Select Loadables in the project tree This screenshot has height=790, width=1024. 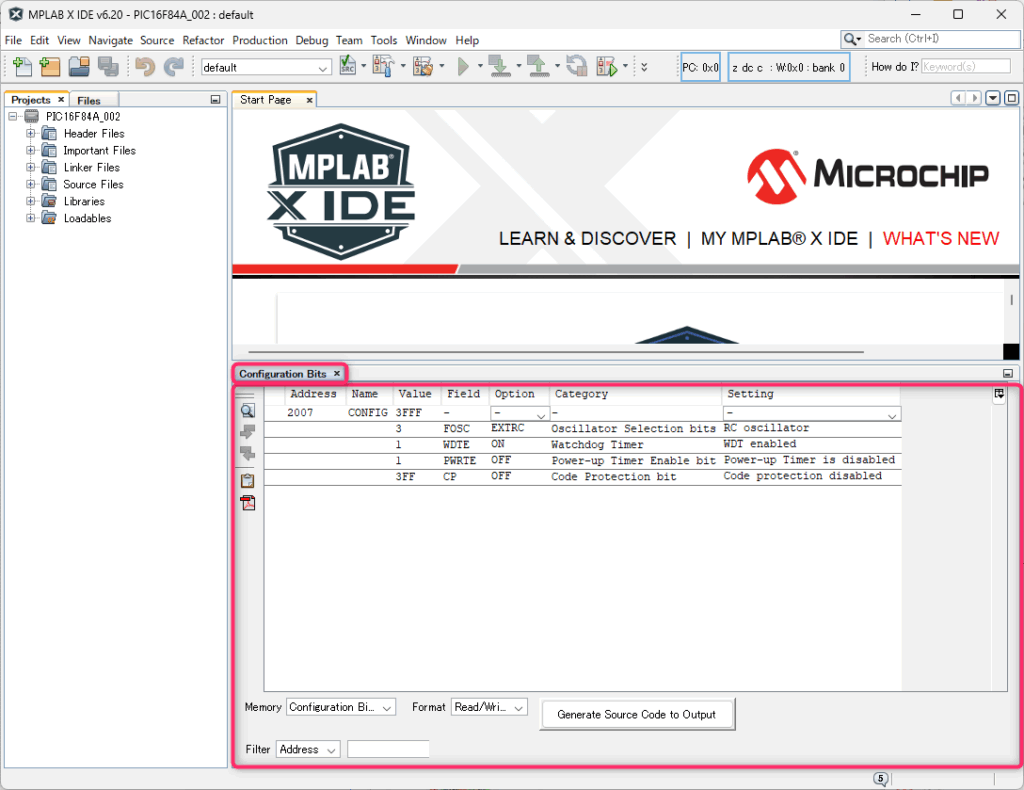click(x=88, y=218)
